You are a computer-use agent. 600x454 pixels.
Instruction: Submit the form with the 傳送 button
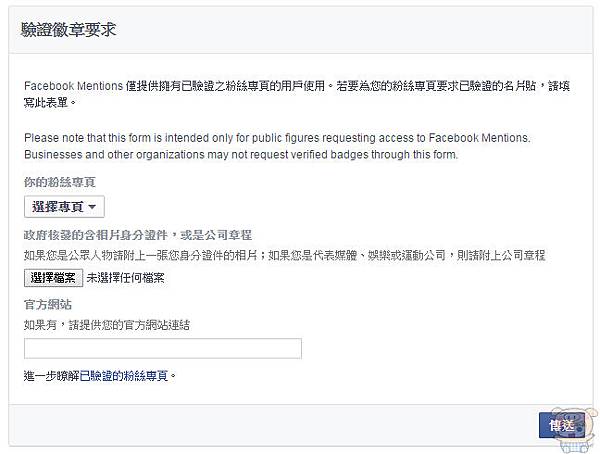(x=562, y=425)
